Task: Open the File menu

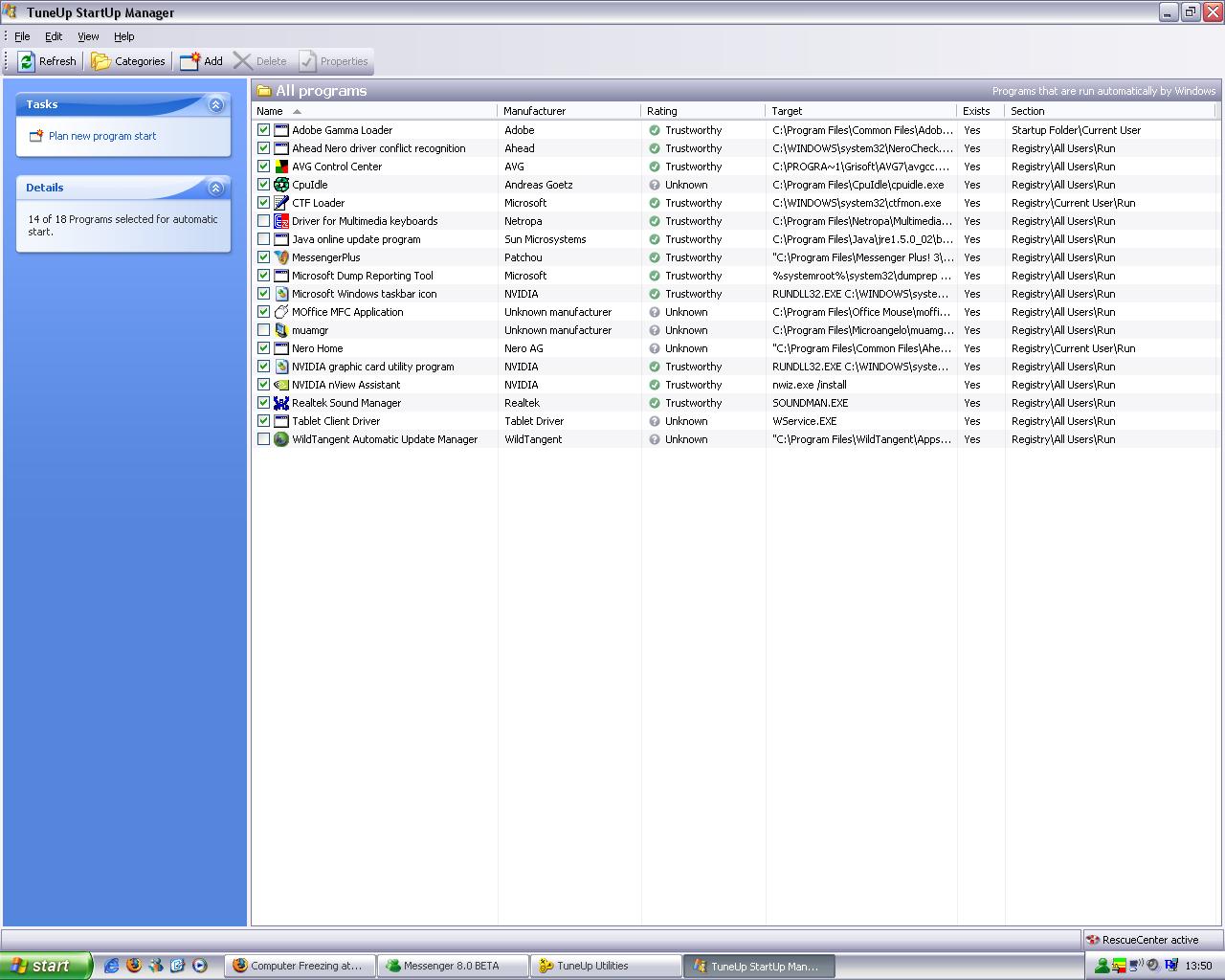Action: [22, 36]
